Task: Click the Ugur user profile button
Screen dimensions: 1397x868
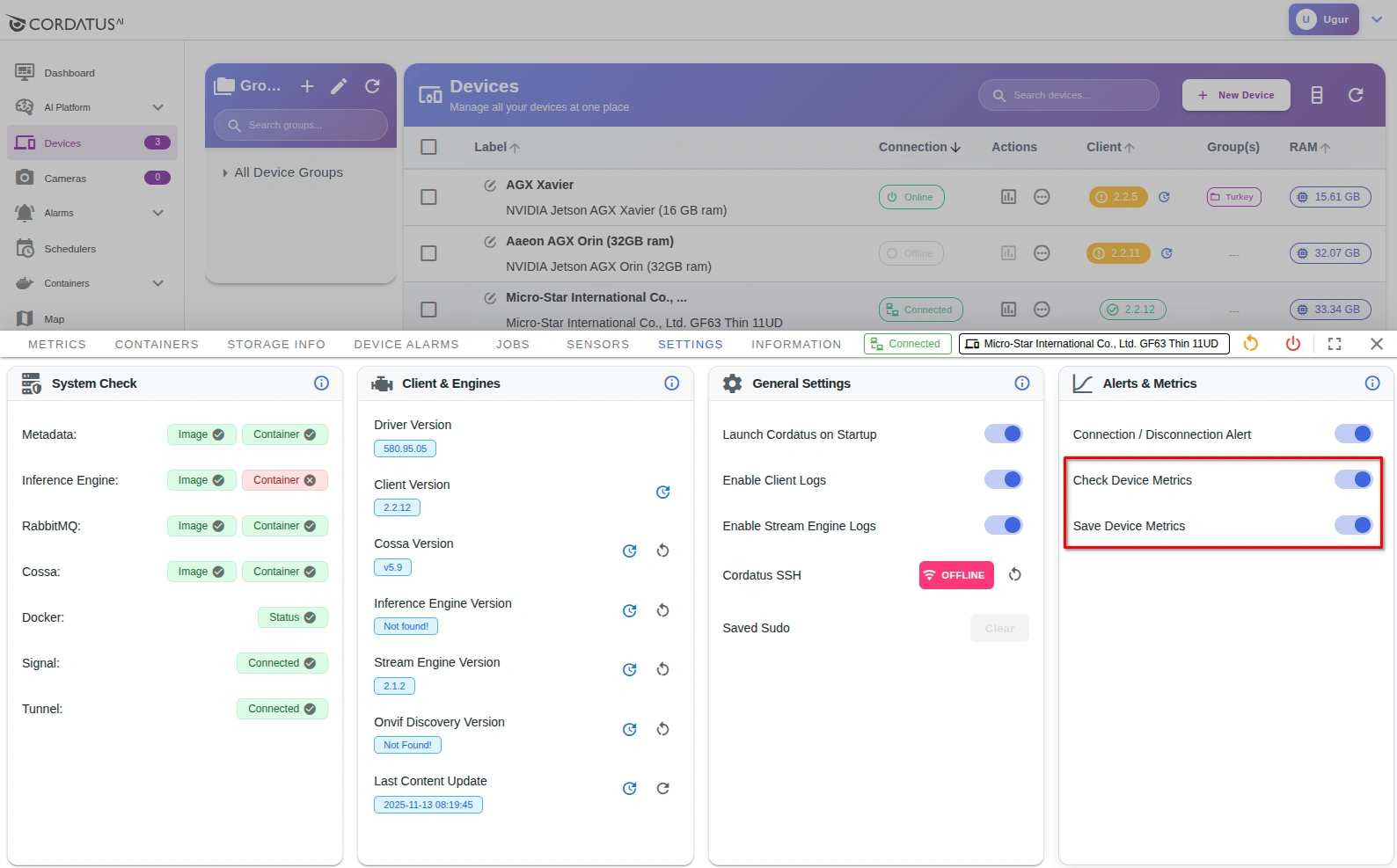Action: click(1324, 19)
